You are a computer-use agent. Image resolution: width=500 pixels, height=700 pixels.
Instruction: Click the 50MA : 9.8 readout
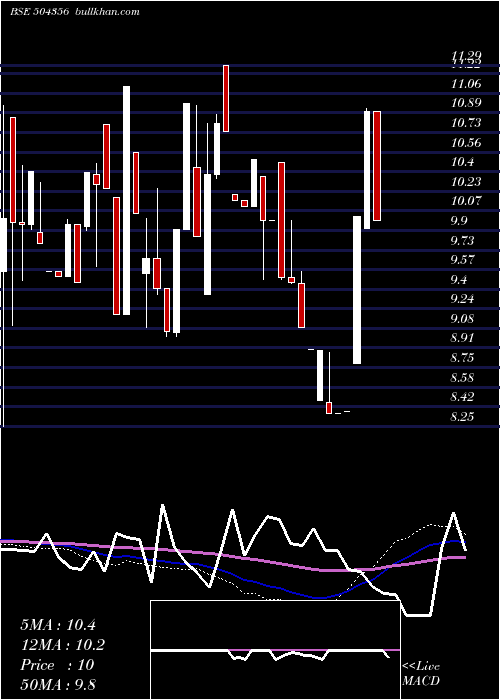click(x=58, y=684)
